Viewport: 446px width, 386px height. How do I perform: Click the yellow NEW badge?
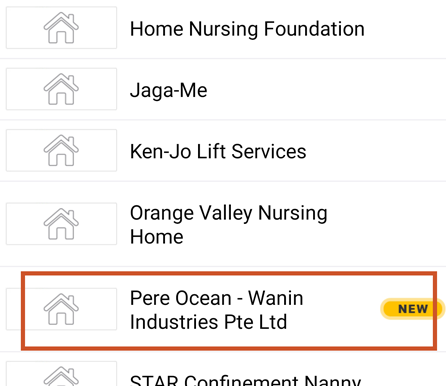point(412,309)
